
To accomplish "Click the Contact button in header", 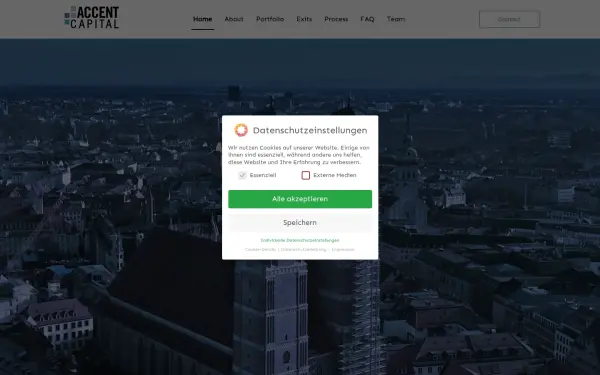I will coord(509,19).
